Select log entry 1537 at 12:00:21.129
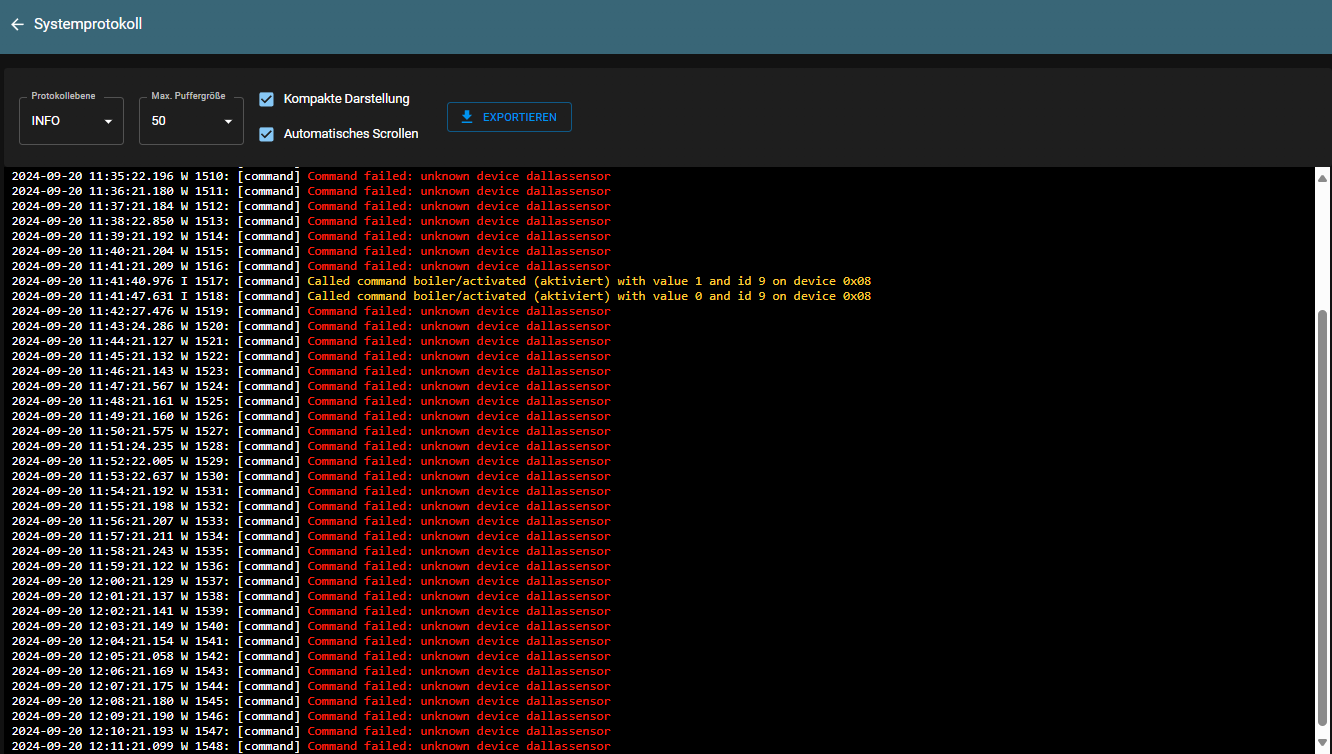The width and height of the screenshot is (1332, 754). point(311,581)
